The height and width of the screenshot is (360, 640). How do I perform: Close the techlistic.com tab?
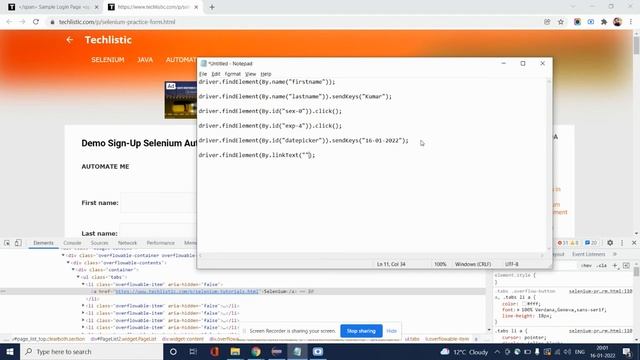click(x=196, y=7)
